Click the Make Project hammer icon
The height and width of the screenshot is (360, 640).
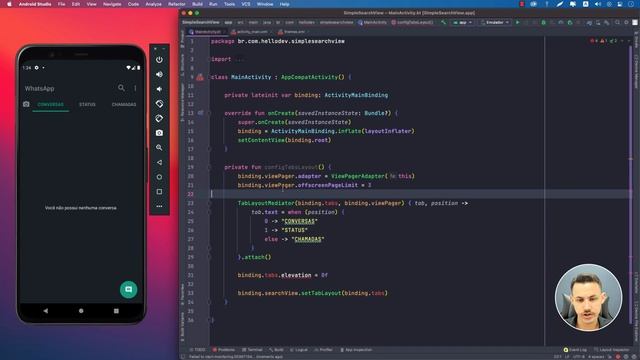click(443, 22)
